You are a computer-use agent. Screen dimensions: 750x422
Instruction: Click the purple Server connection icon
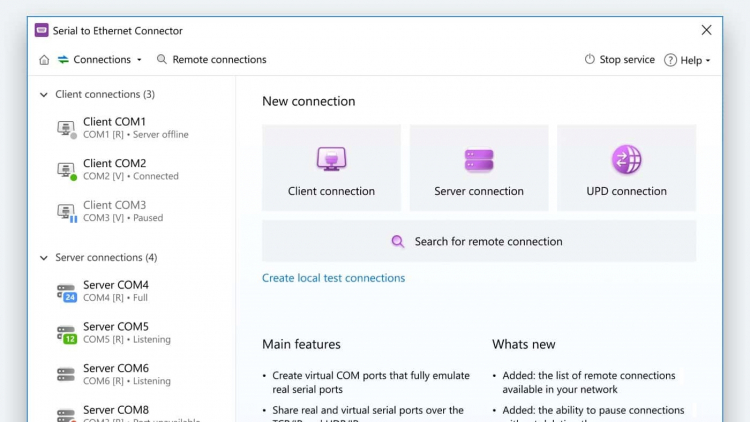[x=479, y=160]
